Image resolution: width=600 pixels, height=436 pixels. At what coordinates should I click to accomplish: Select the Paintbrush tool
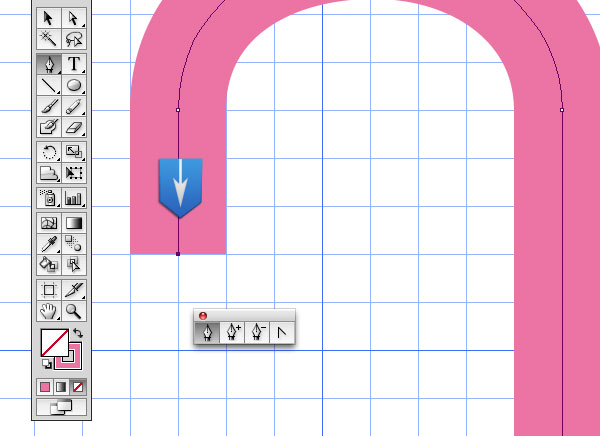click(49, 106)
